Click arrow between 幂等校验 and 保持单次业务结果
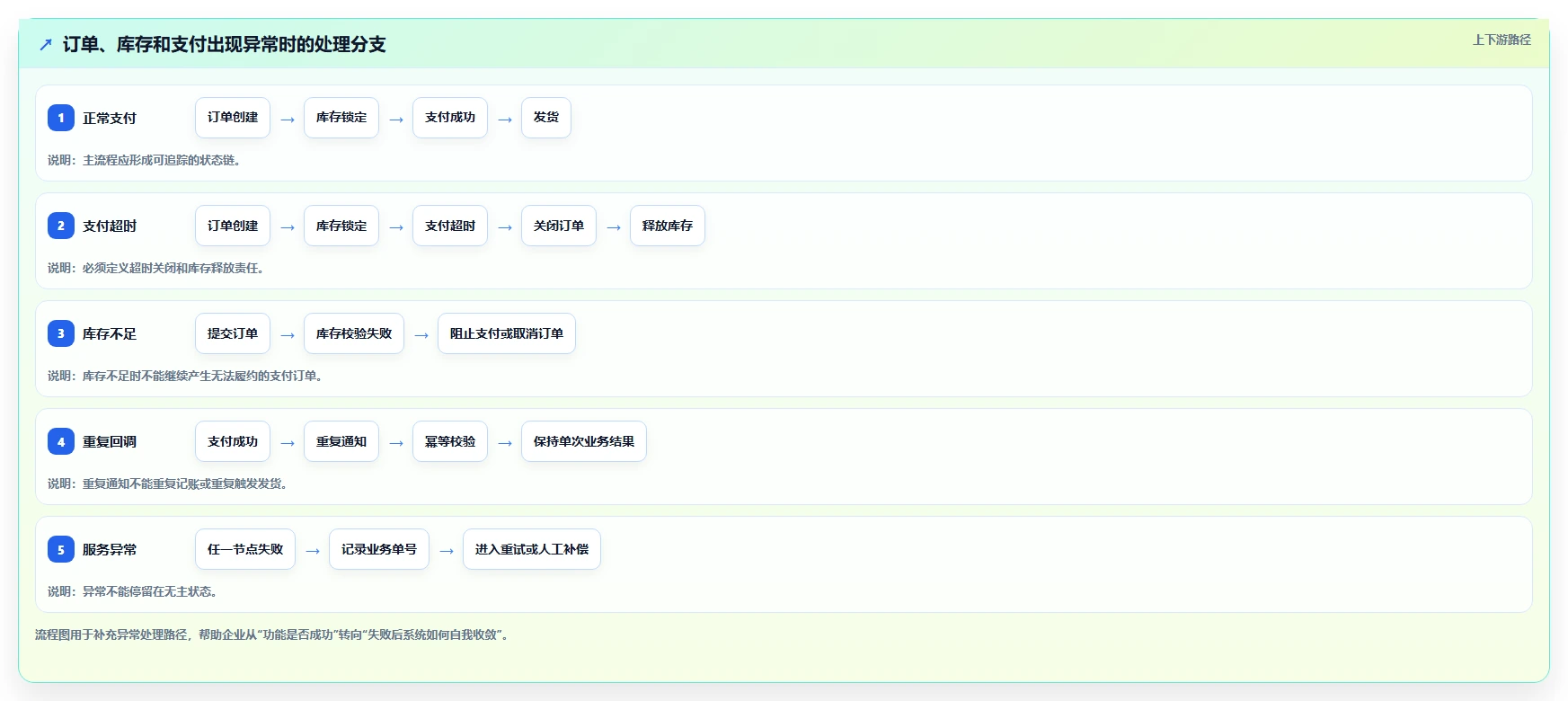The width and height of the screenshot is (1568, 701). click(505, 443)
